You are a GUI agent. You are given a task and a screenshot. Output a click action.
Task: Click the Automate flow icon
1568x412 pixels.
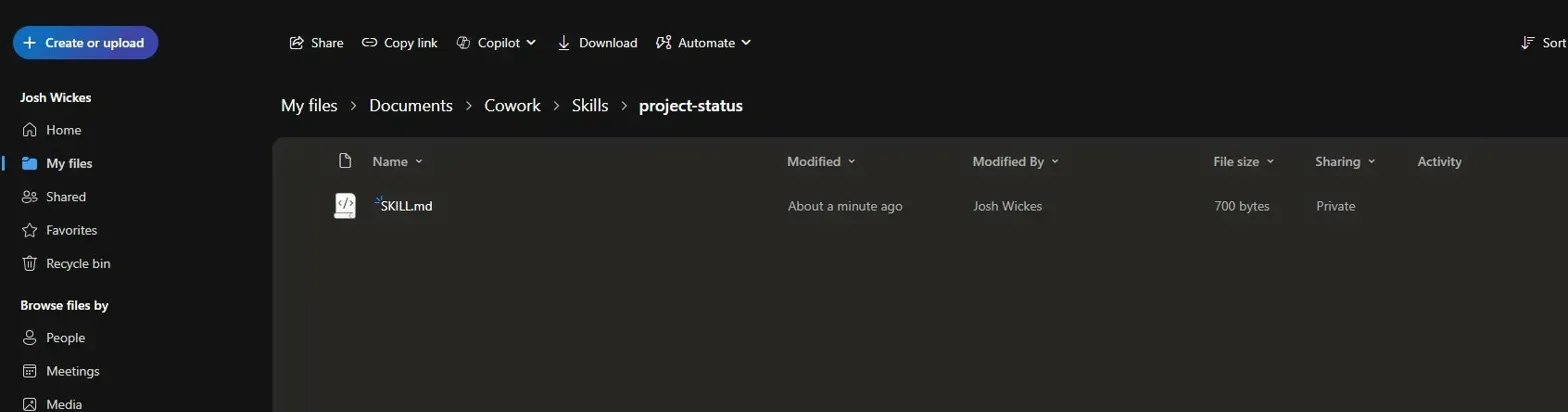663,43
